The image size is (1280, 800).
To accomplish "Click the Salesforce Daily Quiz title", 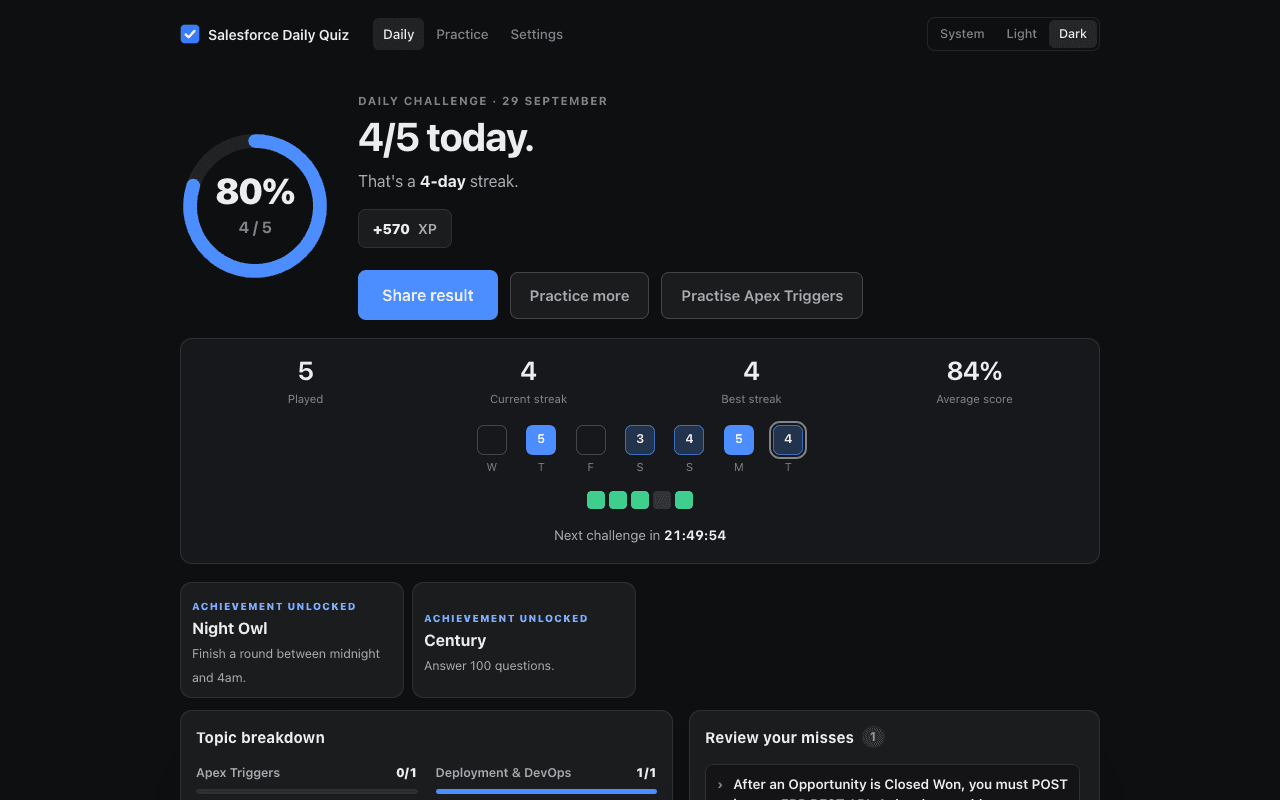I will point(278,35).
